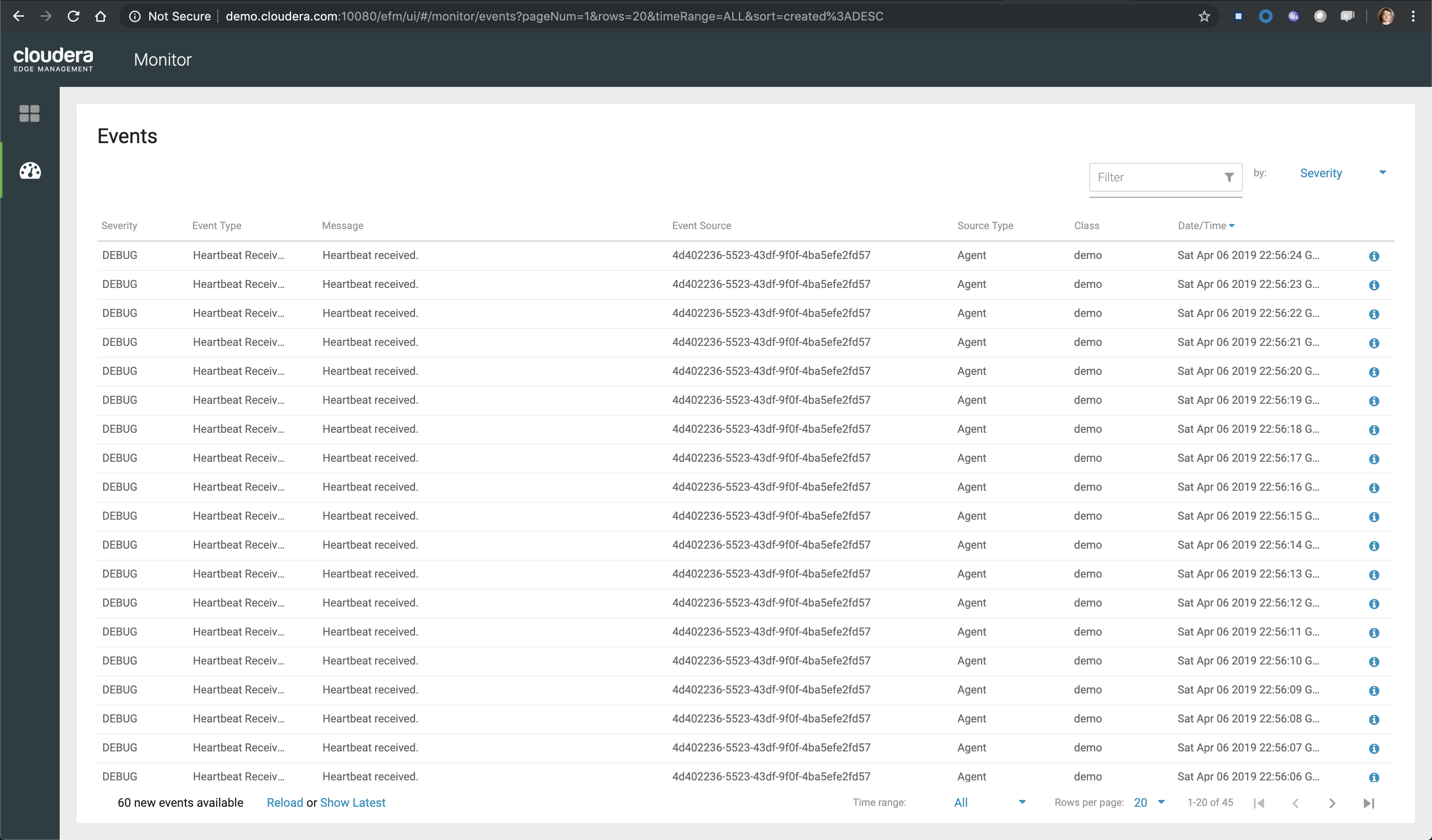
Task: Open info icon for the 22:56:15 event
Action: (x=1374, y=518)
